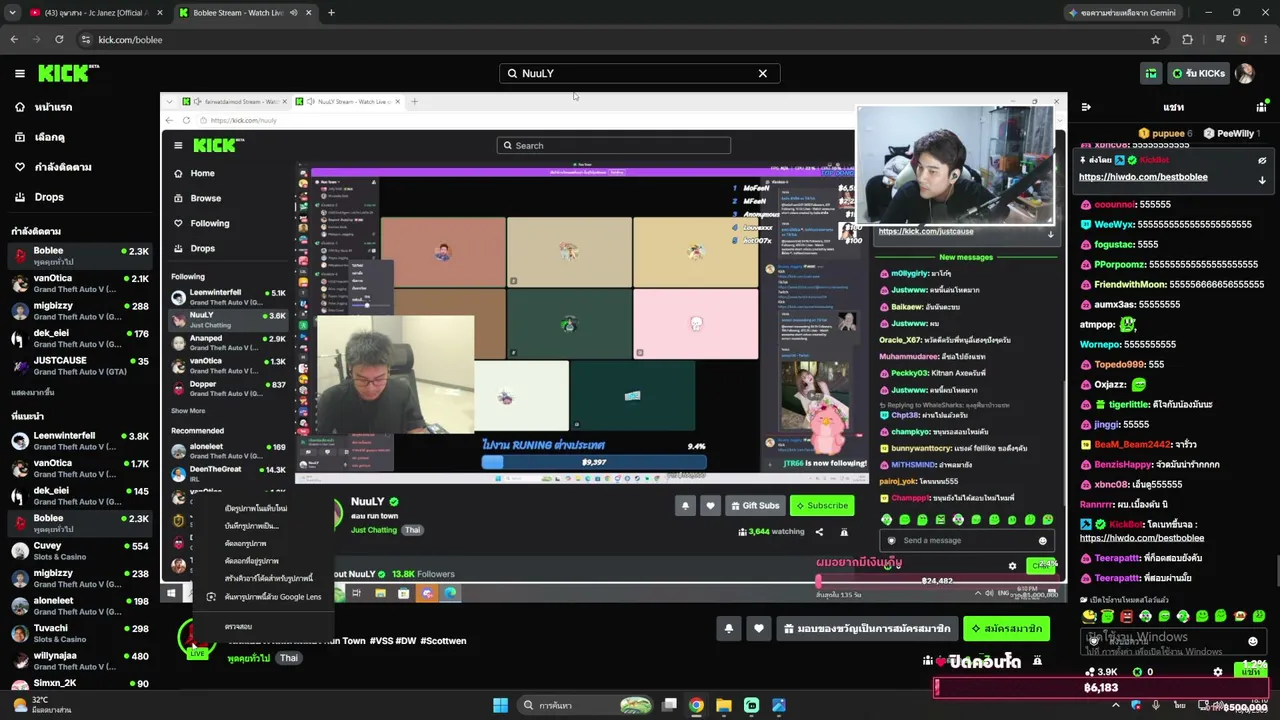Viewport: 1280px width, 720px height.
Task: Click the green สมัครสมาชิก subscribe button
Action: click(x=1006, y=629)
